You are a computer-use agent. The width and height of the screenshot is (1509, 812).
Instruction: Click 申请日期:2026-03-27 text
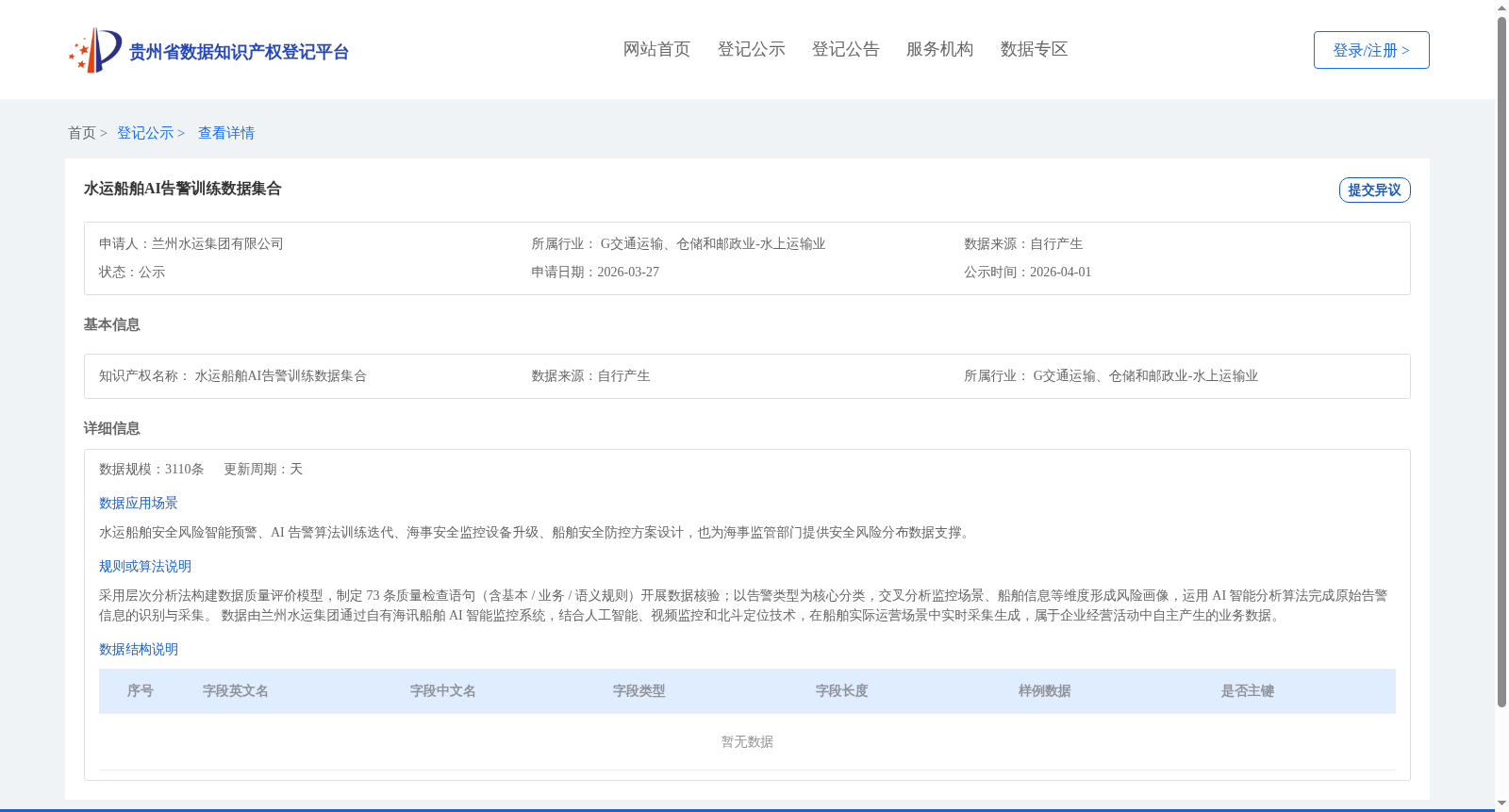pos(595,272)
